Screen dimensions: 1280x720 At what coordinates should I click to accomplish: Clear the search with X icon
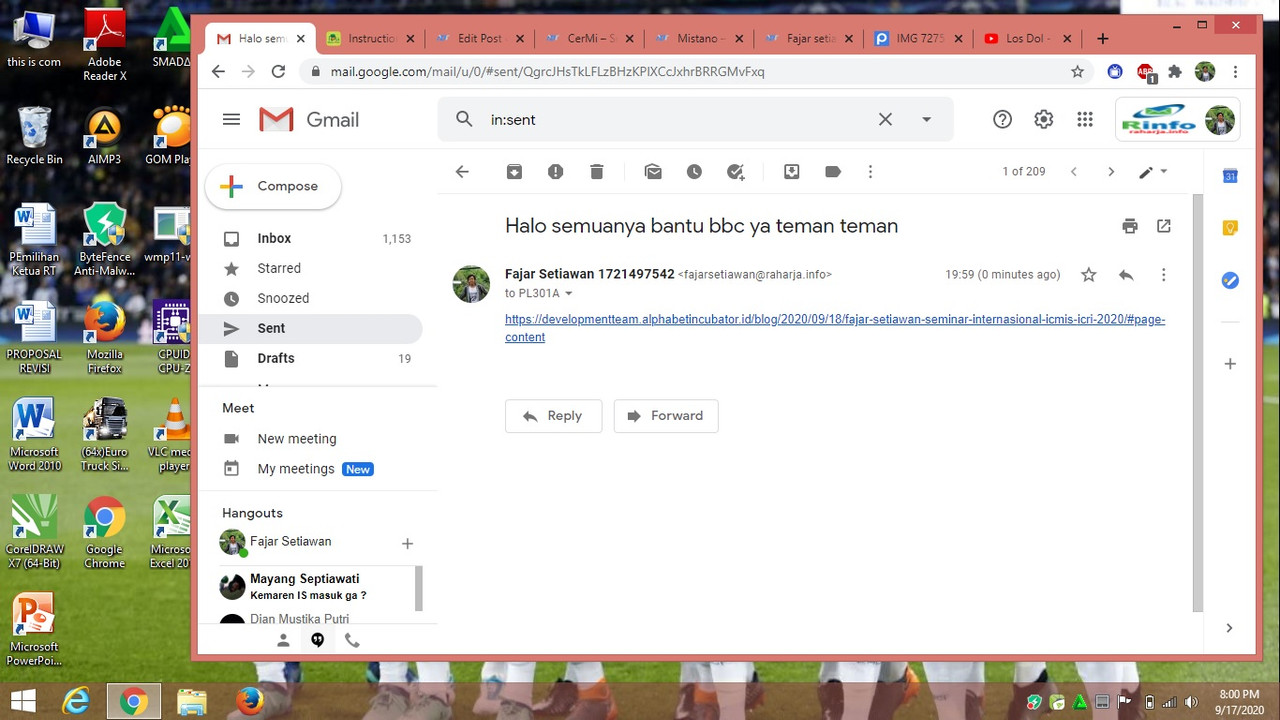[x=885, y=119]
